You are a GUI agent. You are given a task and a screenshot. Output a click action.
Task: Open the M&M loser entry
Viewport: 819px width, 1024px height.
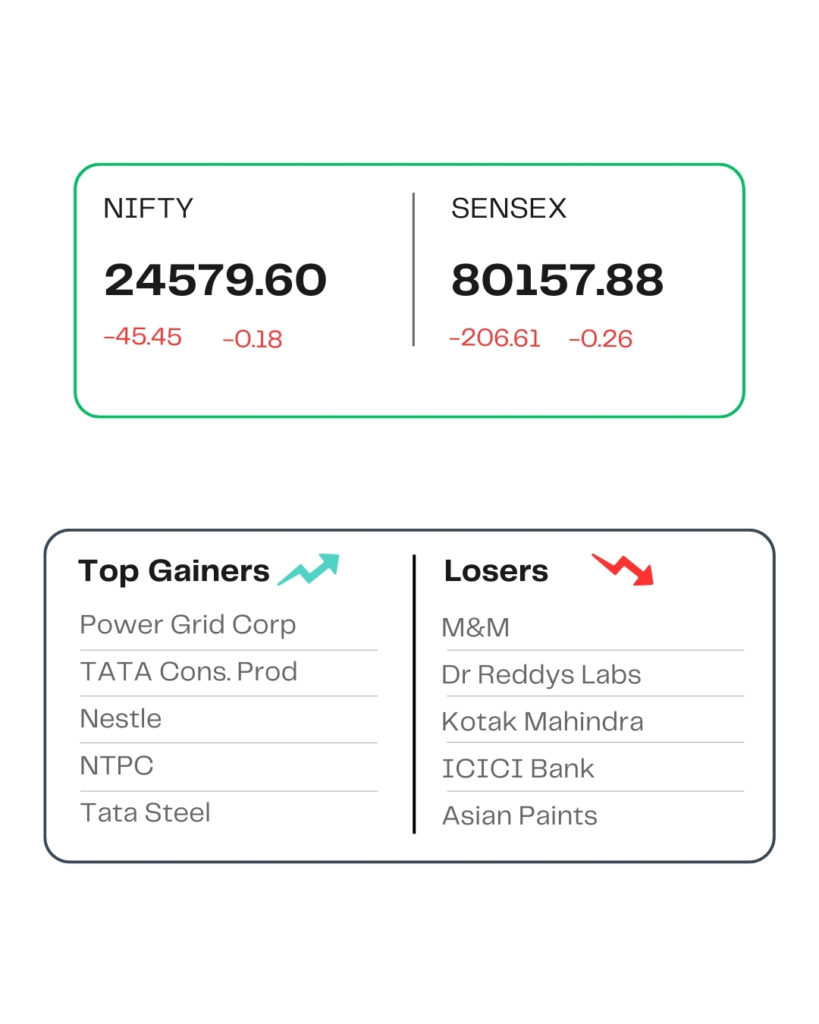coord(475,628)
